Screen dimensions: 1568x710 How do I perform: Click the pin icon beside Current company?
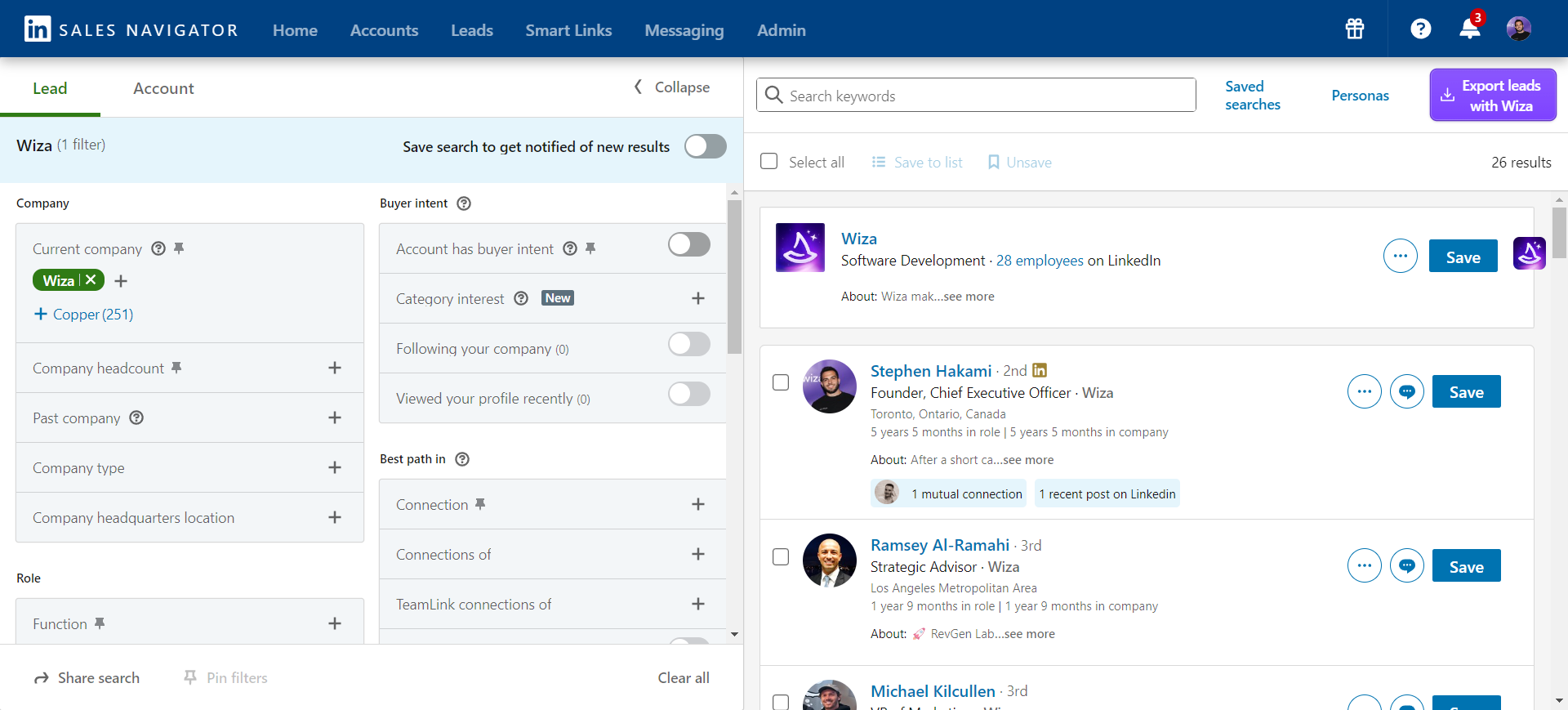coord(179,248)
